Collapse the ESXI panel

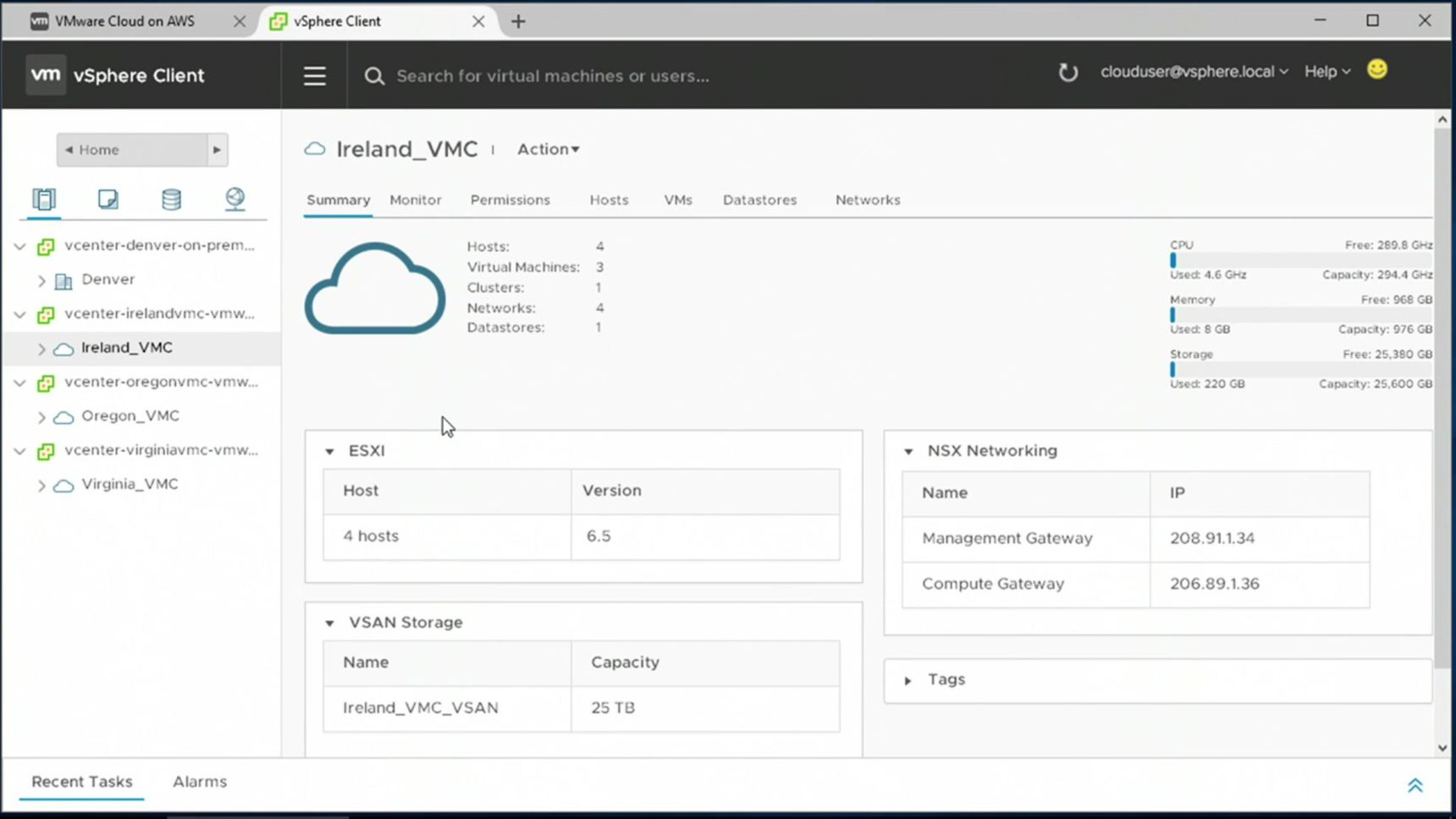(329, 452)
